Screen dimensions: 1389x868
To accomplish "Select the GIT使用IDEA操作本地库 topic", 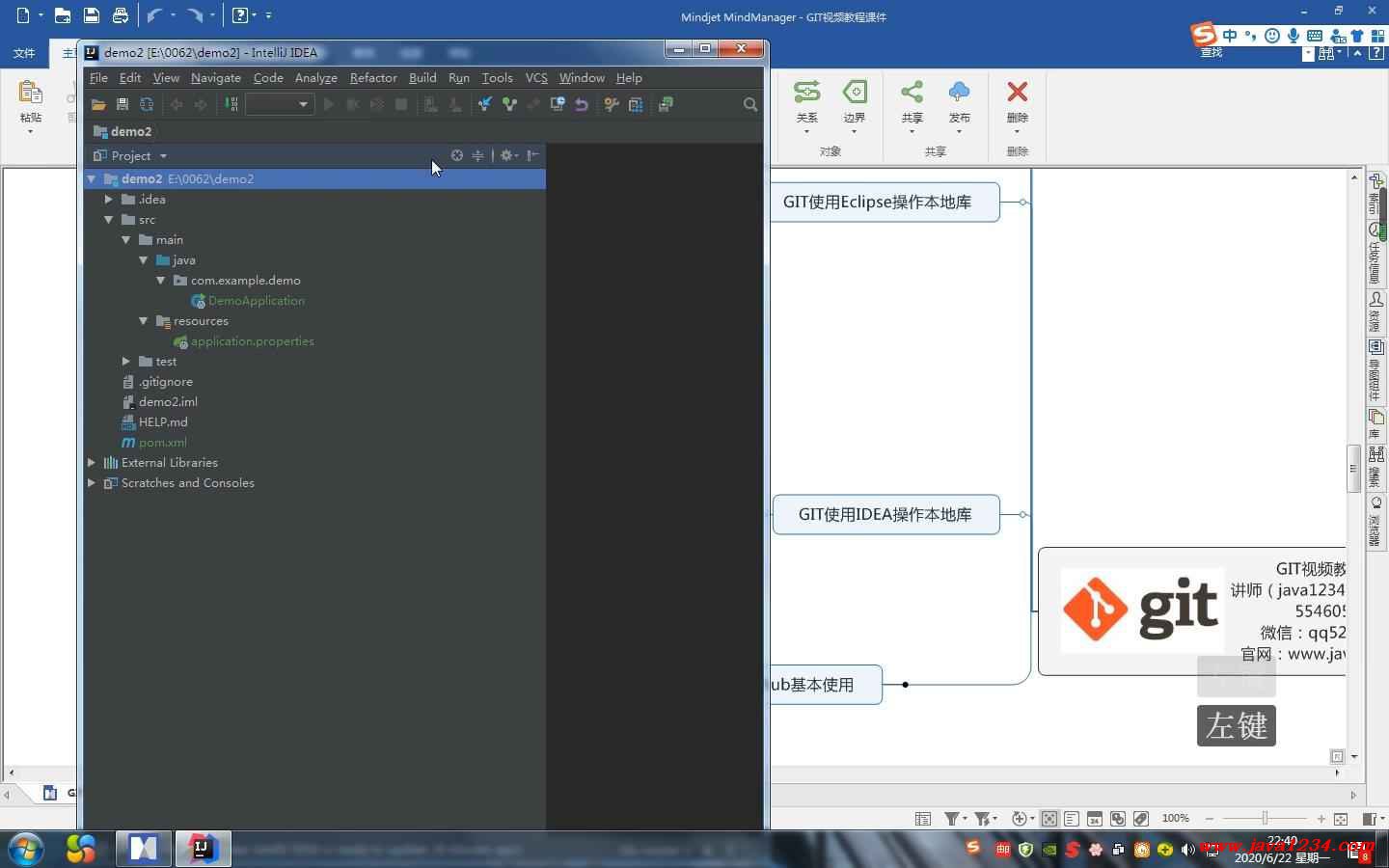I will click(885, 514).
